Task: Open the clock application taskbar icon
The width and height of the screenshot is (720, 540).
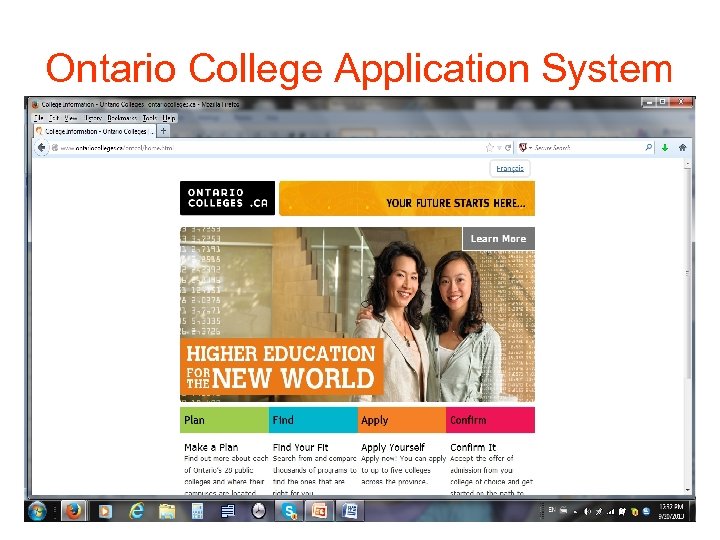Action: pos(259,511)
